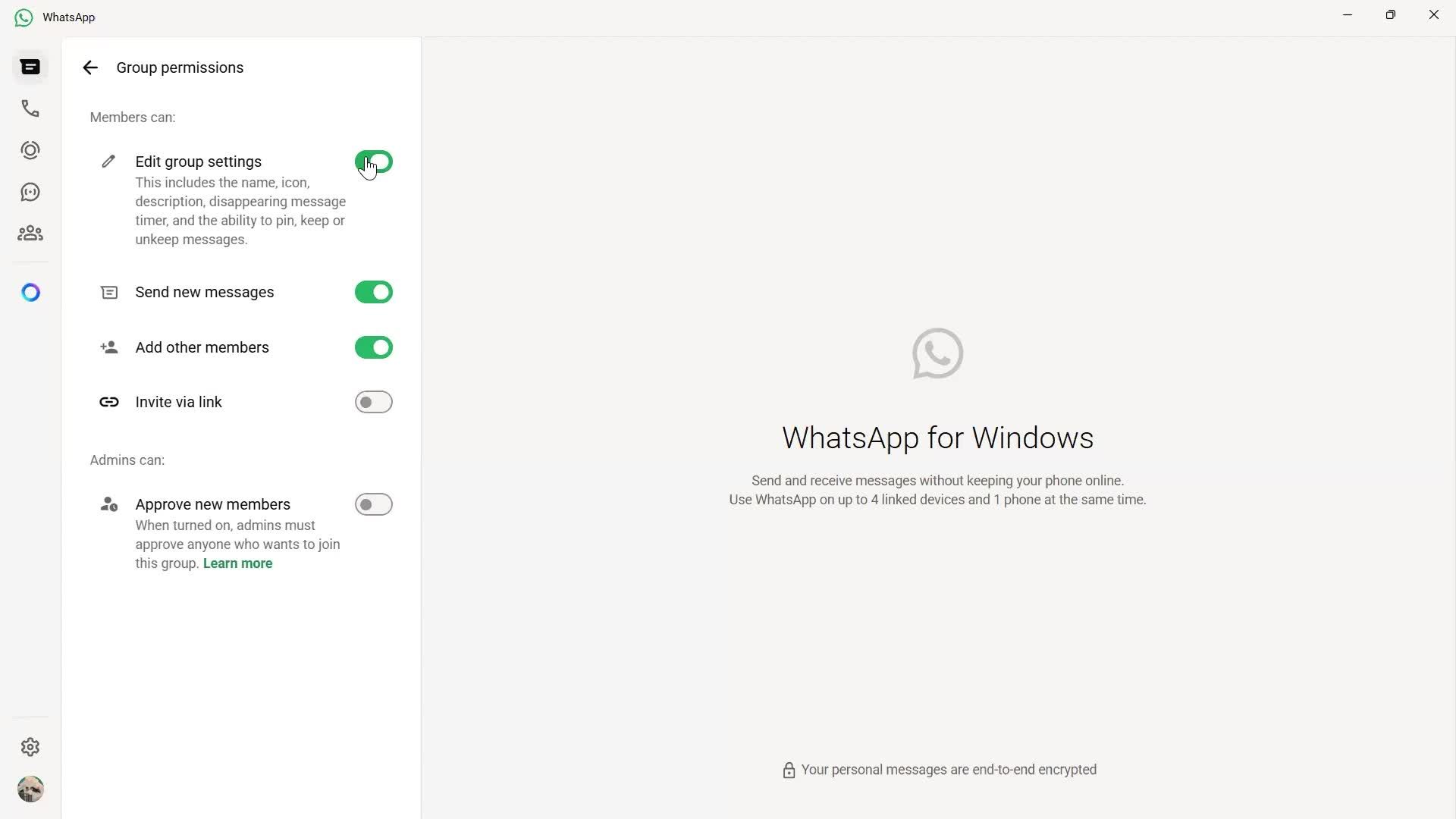View Status updates
Viewport: 1456px width, 819px height.
30,149
